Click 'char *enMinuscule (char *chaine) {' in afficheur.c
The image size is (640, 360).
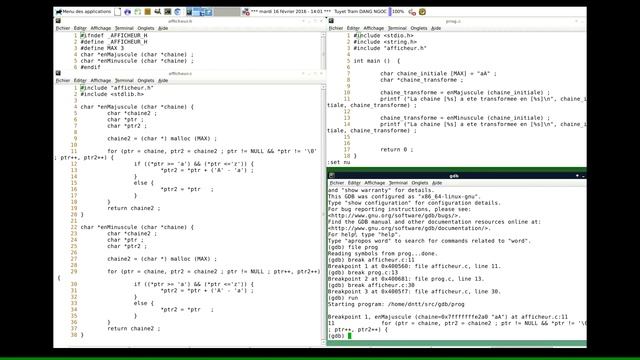(137, 227)
